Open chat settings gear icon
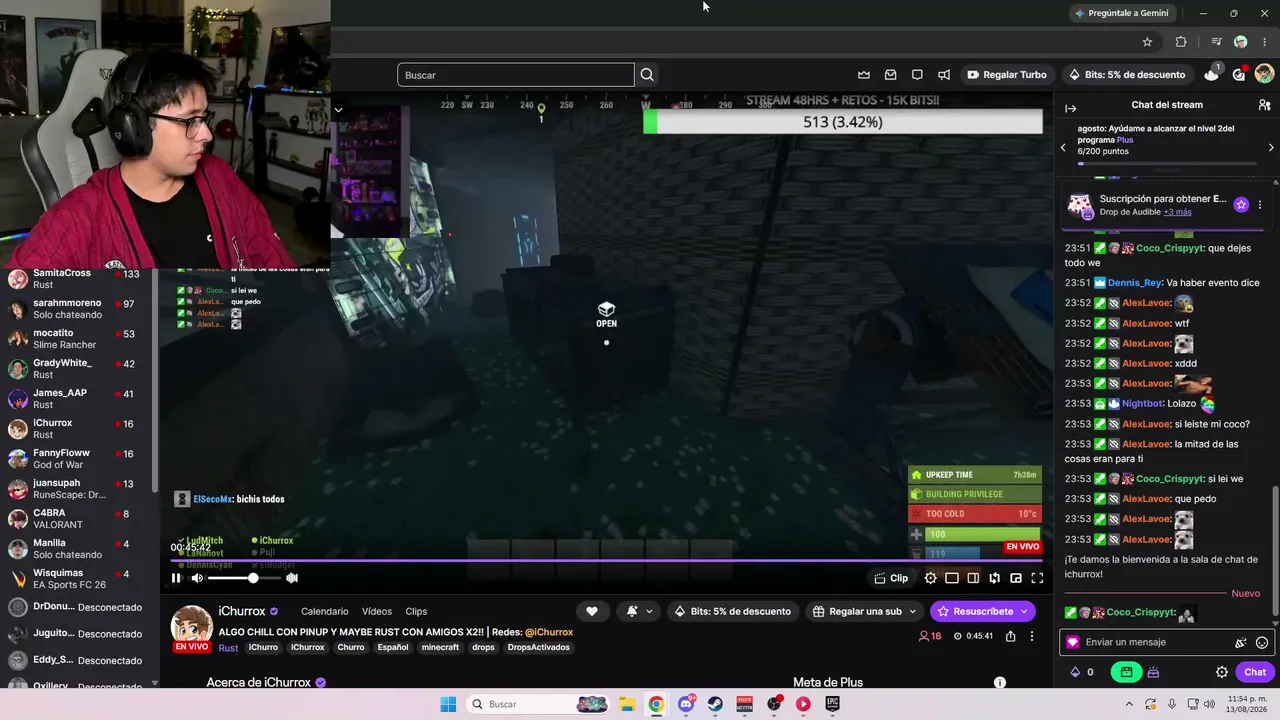The width and height of the screenshot is (1280, 720). click(1222, 673)
